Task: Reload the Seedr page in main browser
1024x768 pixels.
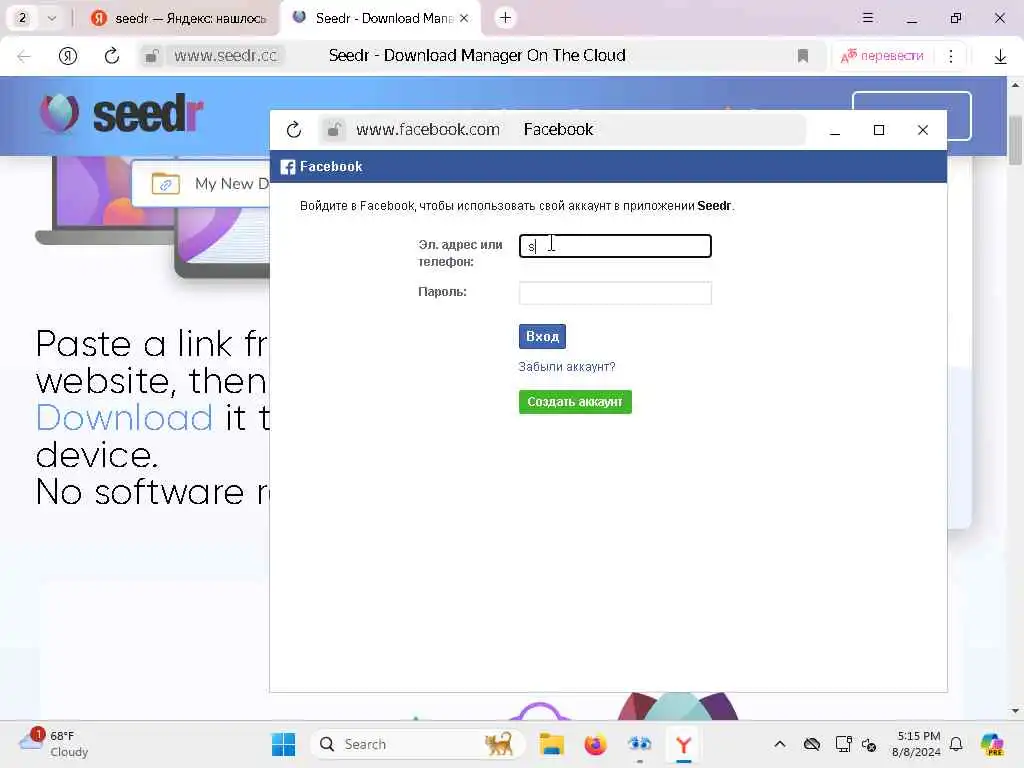Action: tap(112, 56)
